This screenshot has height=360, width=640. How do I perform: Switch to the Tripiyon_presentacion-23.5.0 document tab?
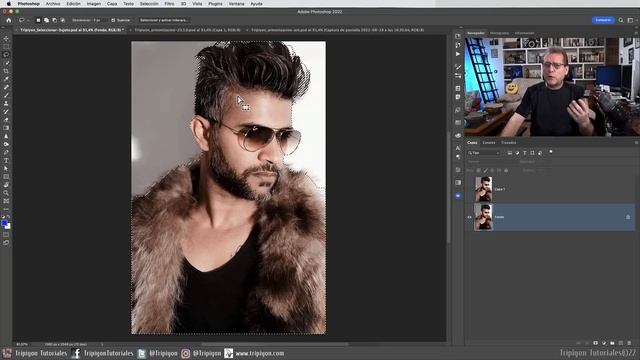(x=187, y=30)
